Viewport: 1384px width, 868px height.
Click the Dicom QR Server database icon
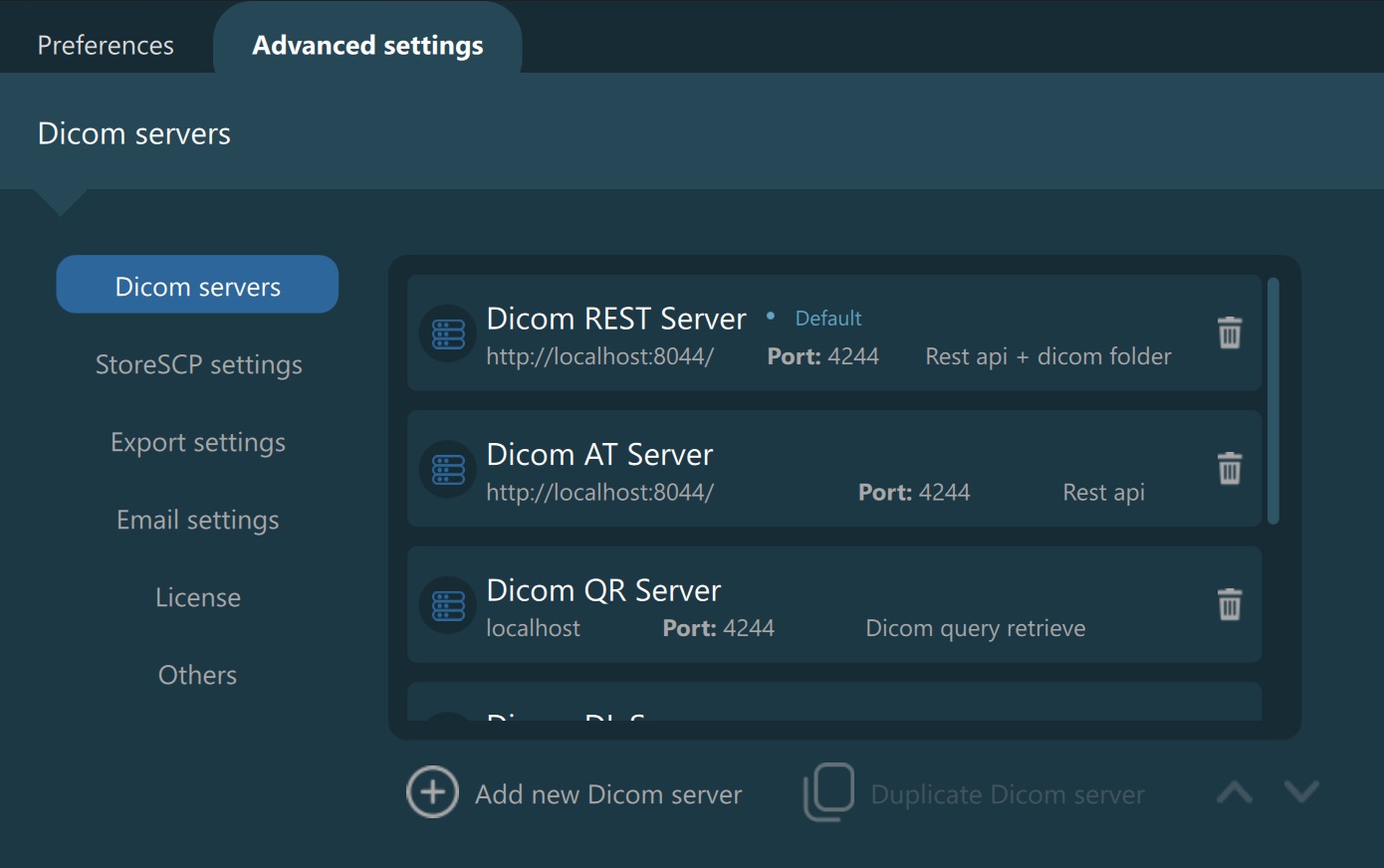pos(448,605)
